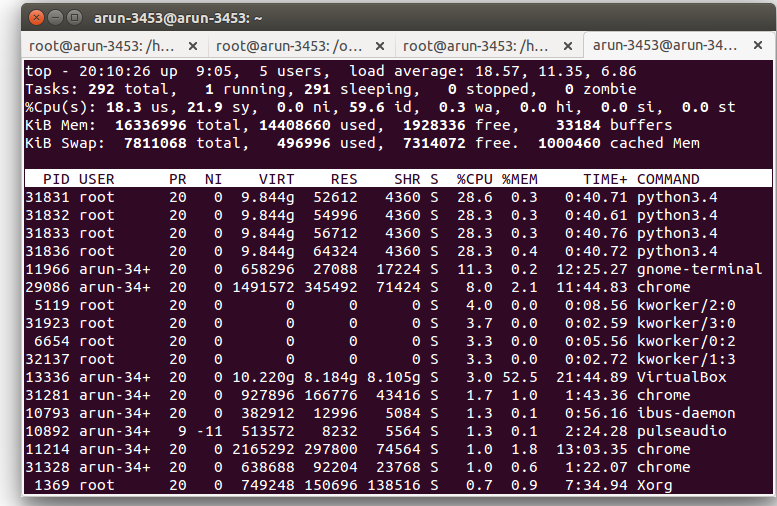Click the SHR column header
The image size is (777, 506).
407,179
